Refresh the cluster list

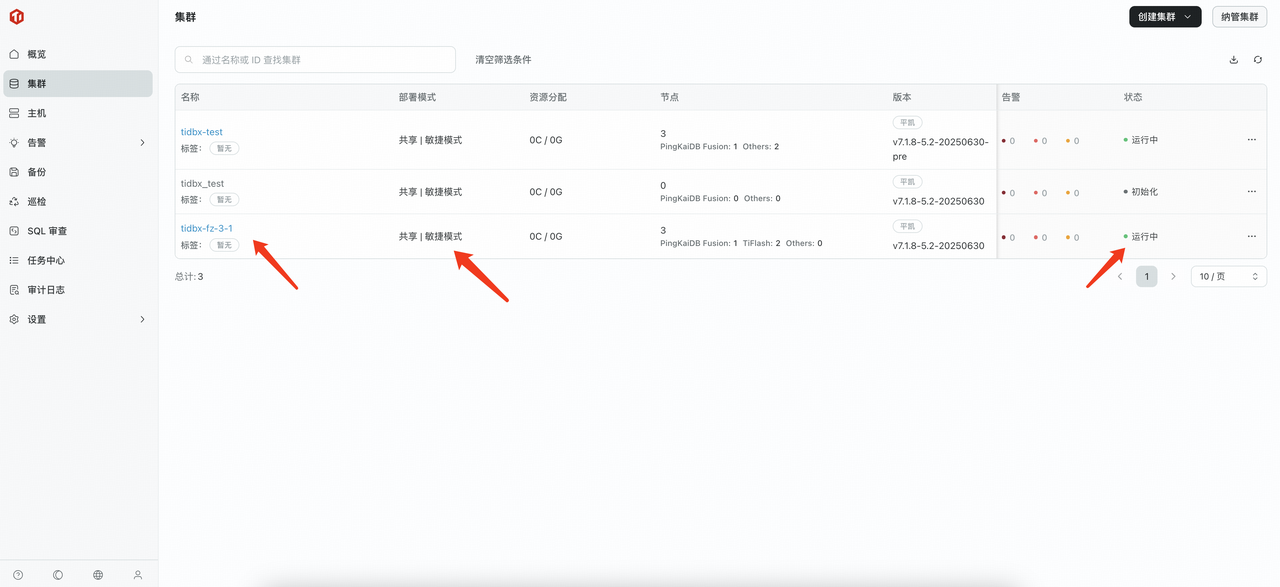(1257, 60)
